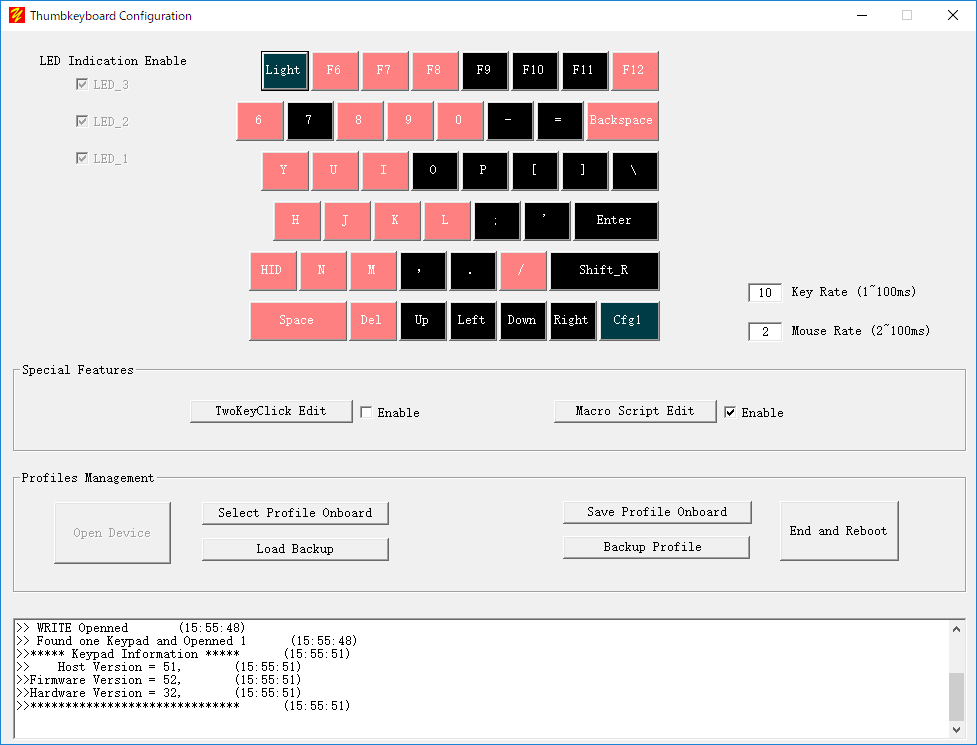Select the F11 key
977x745 pixels.
[x=584, y=70]
